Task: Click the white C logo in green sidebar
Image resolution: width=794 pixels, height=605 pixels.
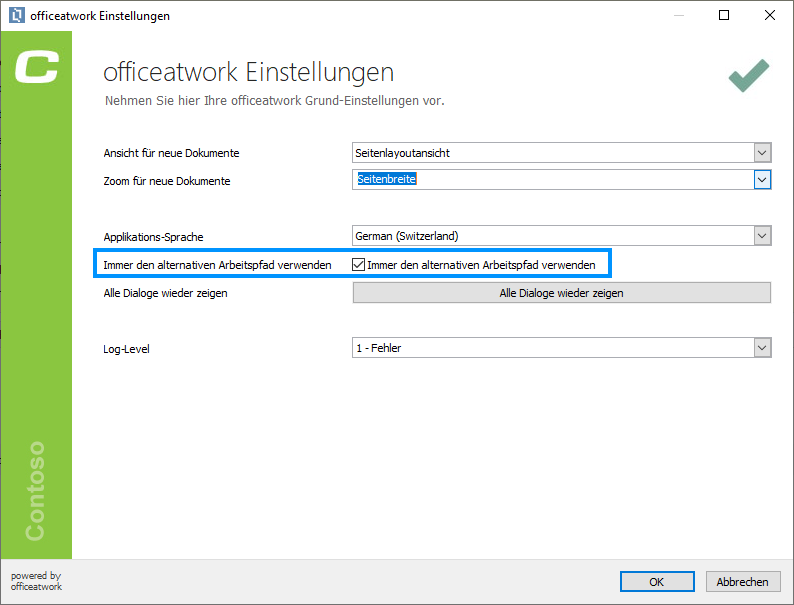Action: (36, 67)
